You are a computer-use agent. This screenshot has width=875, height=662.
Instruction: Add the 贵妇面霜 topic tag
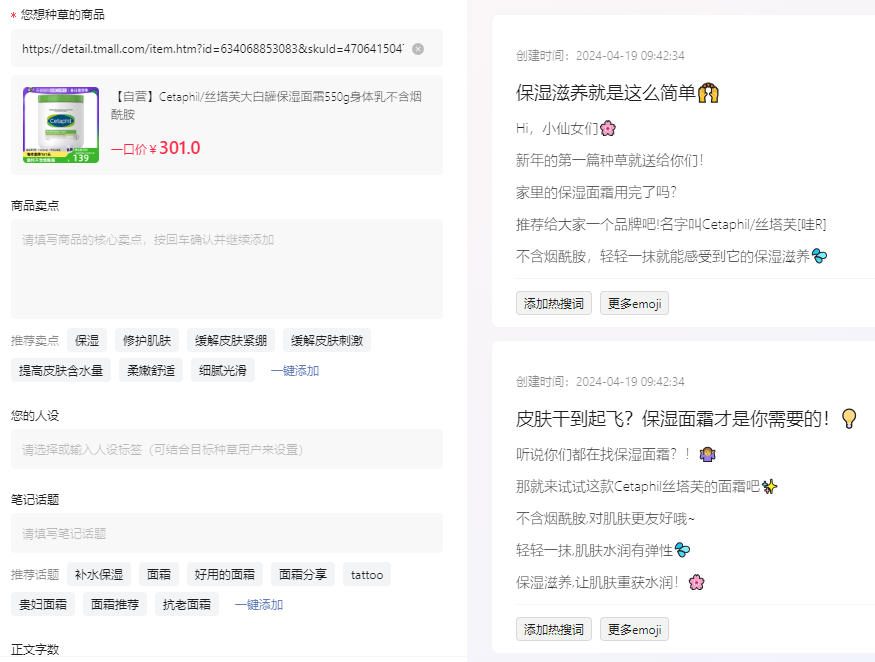click(x=43, y=605)
